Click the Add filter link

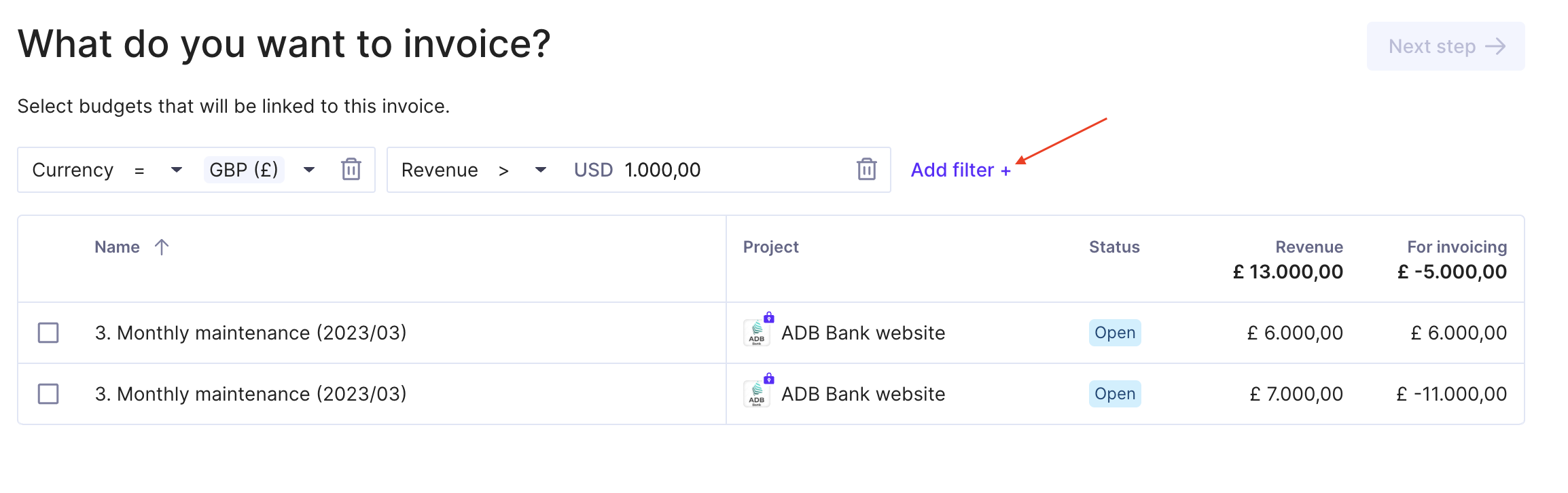[x=961, y=170]
